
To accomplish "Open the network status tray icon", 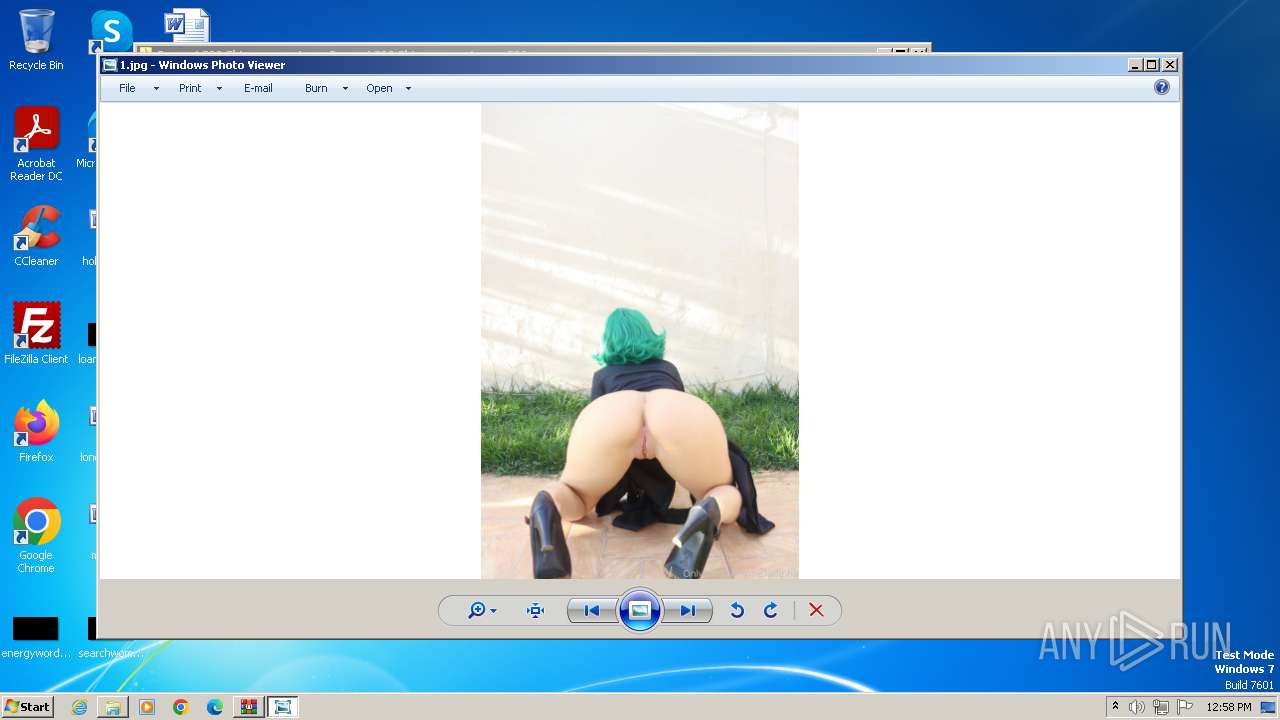I will (1161, 707).
